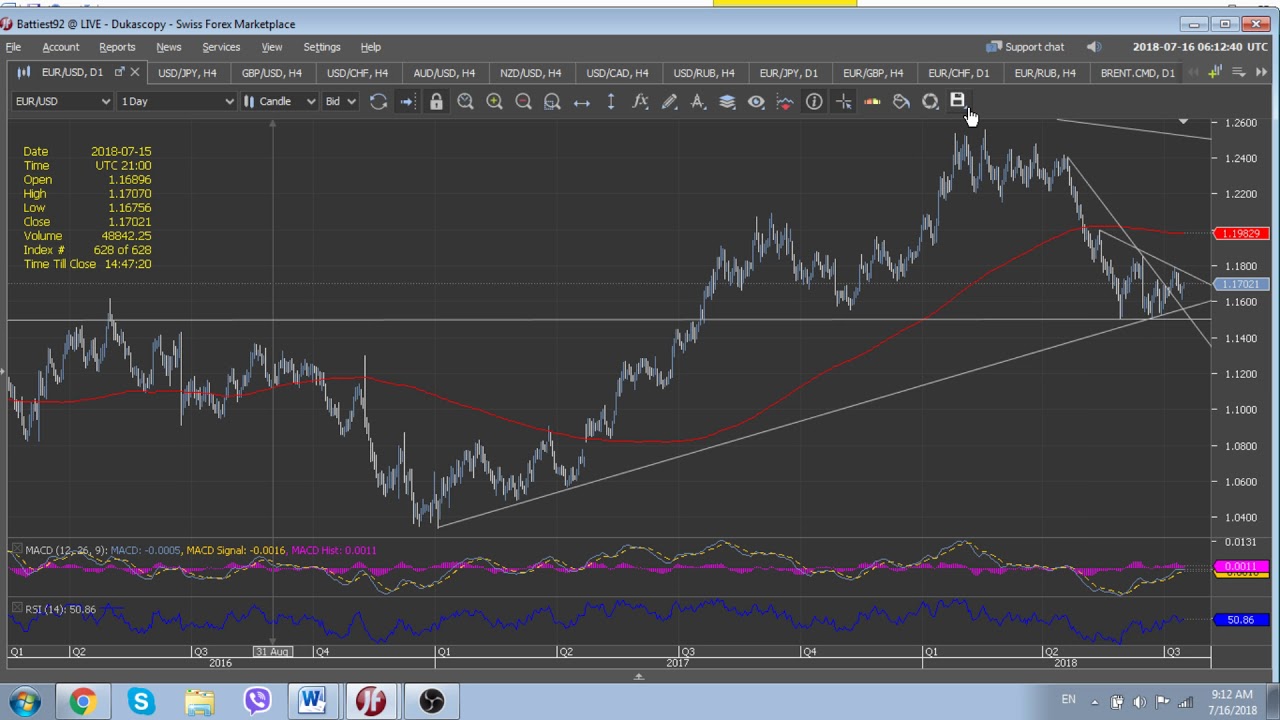
Task: Undock the EUR/USD, D1 chart tab
Action: pos(119,72)
